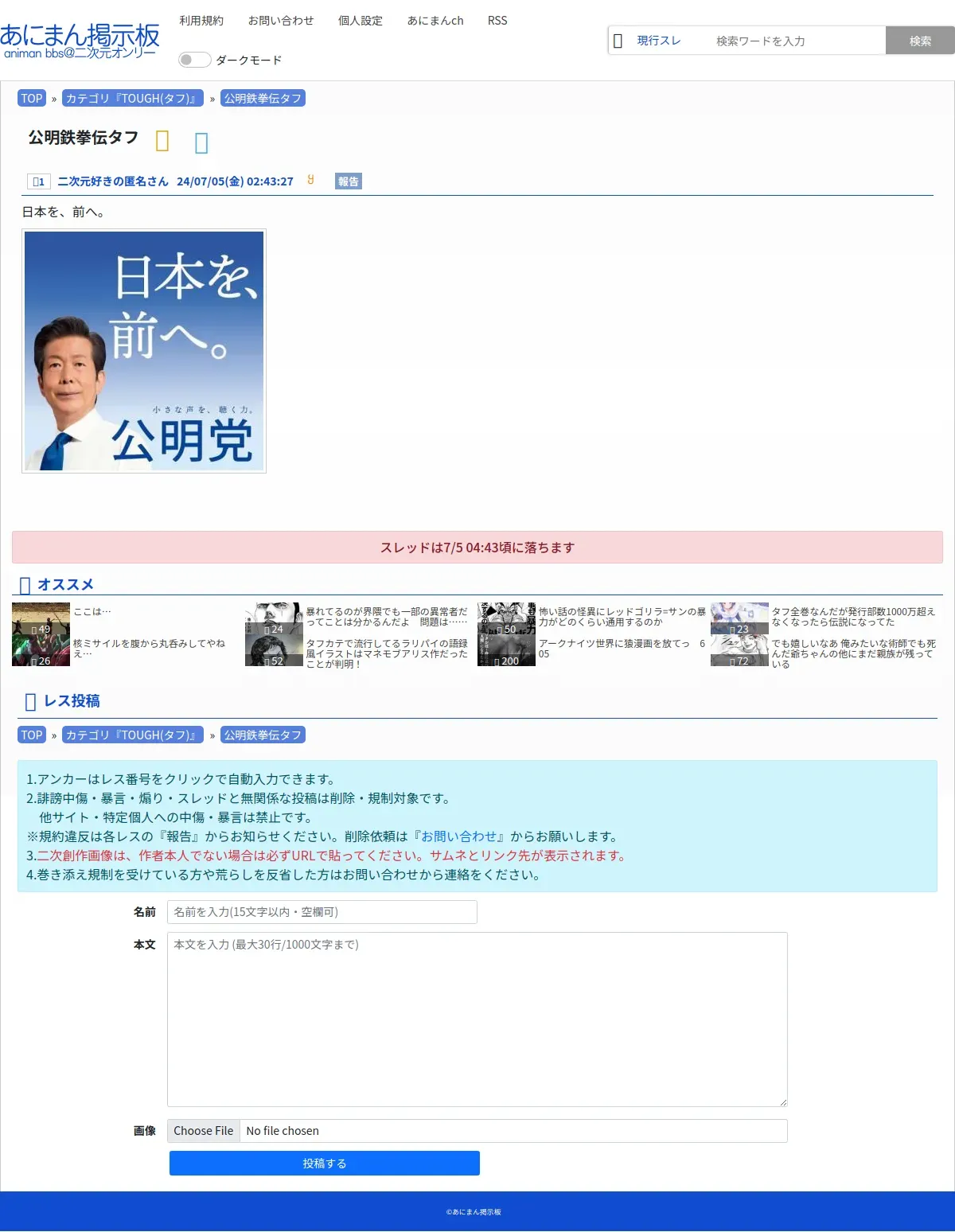Focus the 検索ワードを入力 search field

point(796,41)
